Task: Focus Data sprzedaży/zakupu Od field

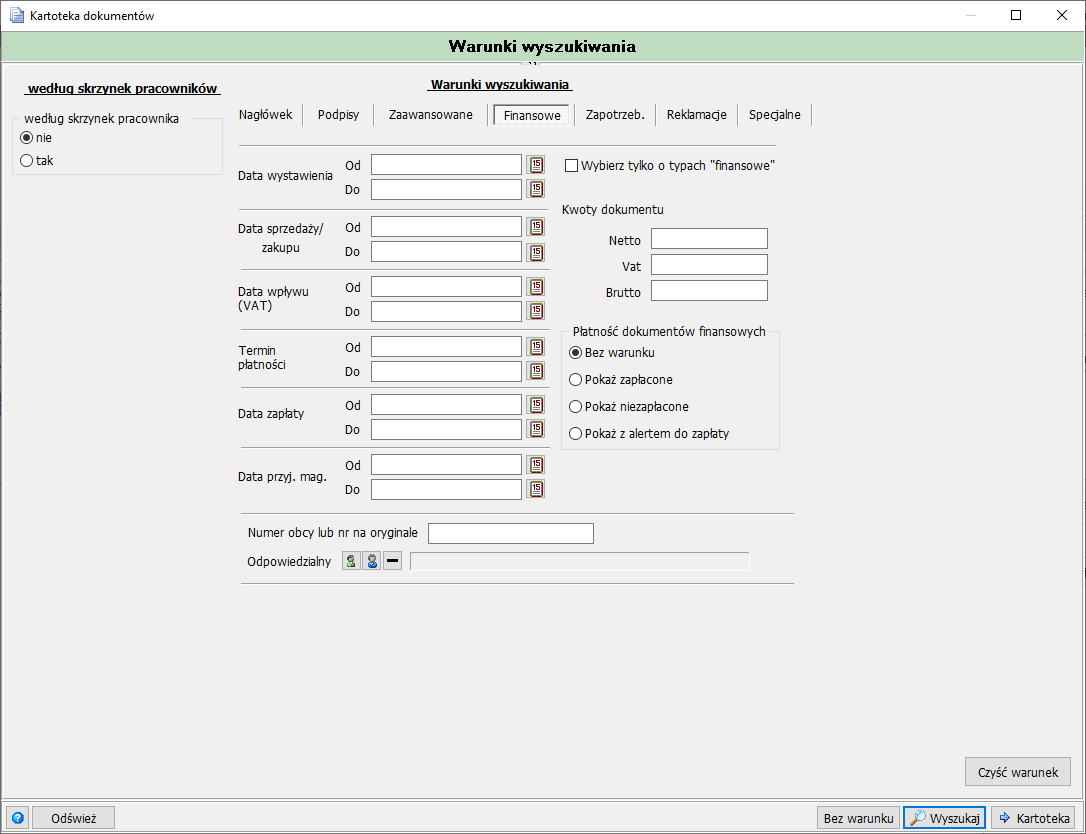Action: [446, 227]
